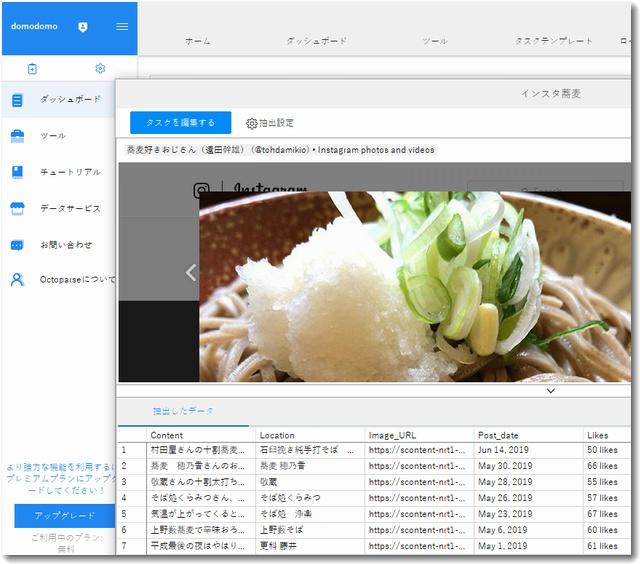Click the ダッシュボード document icon in sidebar
This screenshot has height=564, width=640.
point(17,100)
